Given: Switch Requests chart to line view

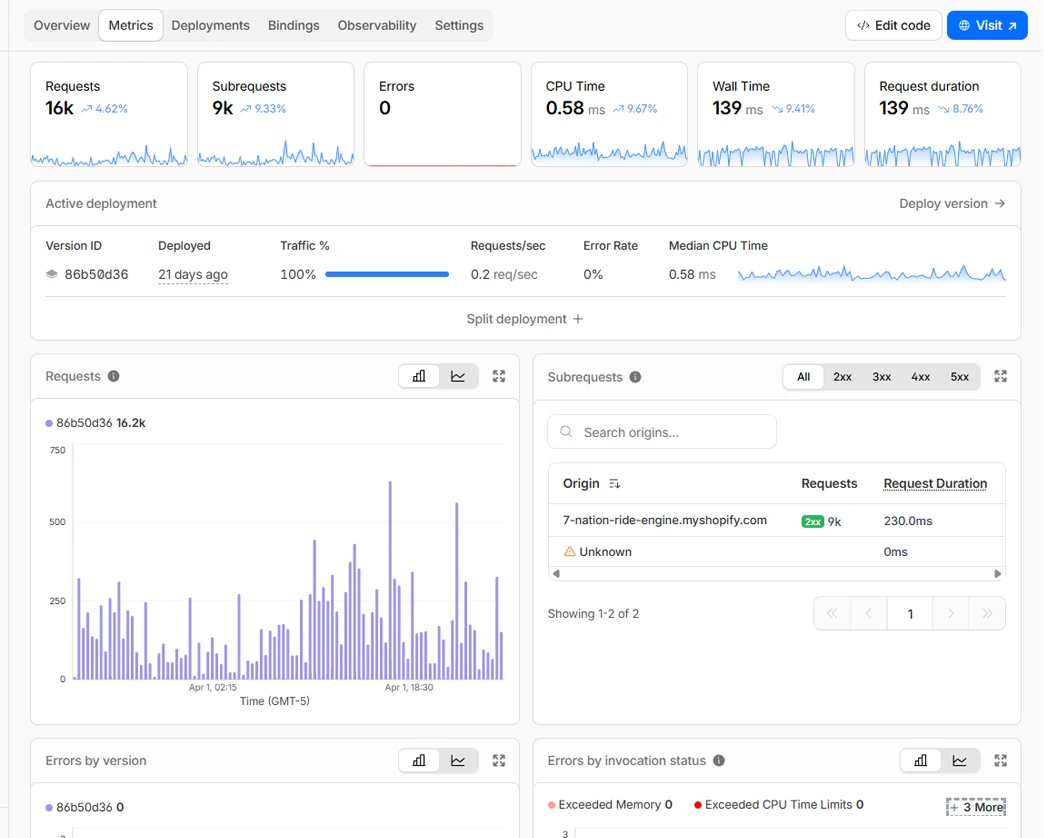Looking at the screenshot, I should point(458,376).
